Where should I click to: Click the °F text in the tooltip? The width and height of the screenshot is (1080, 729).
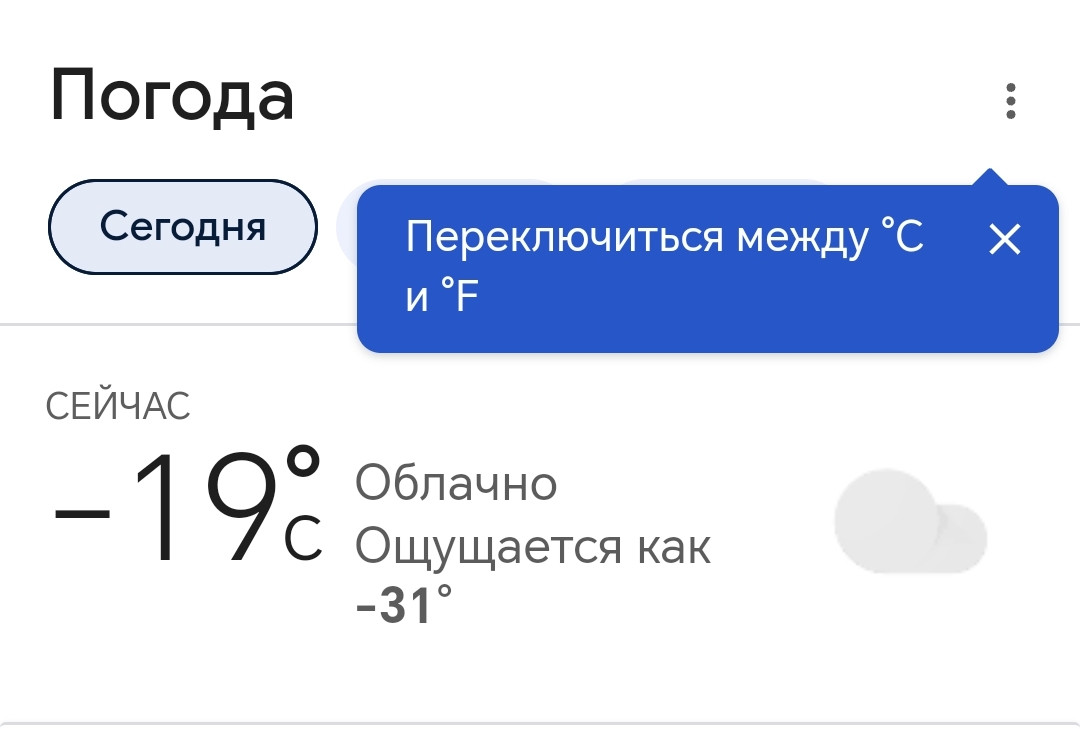(x=462, y=298)
